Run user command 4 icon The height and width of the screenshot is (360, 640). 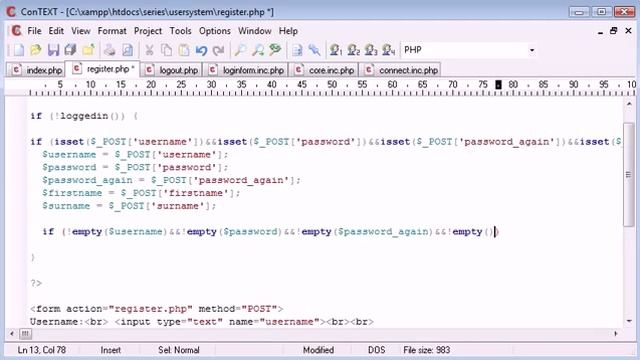[389, 50]
